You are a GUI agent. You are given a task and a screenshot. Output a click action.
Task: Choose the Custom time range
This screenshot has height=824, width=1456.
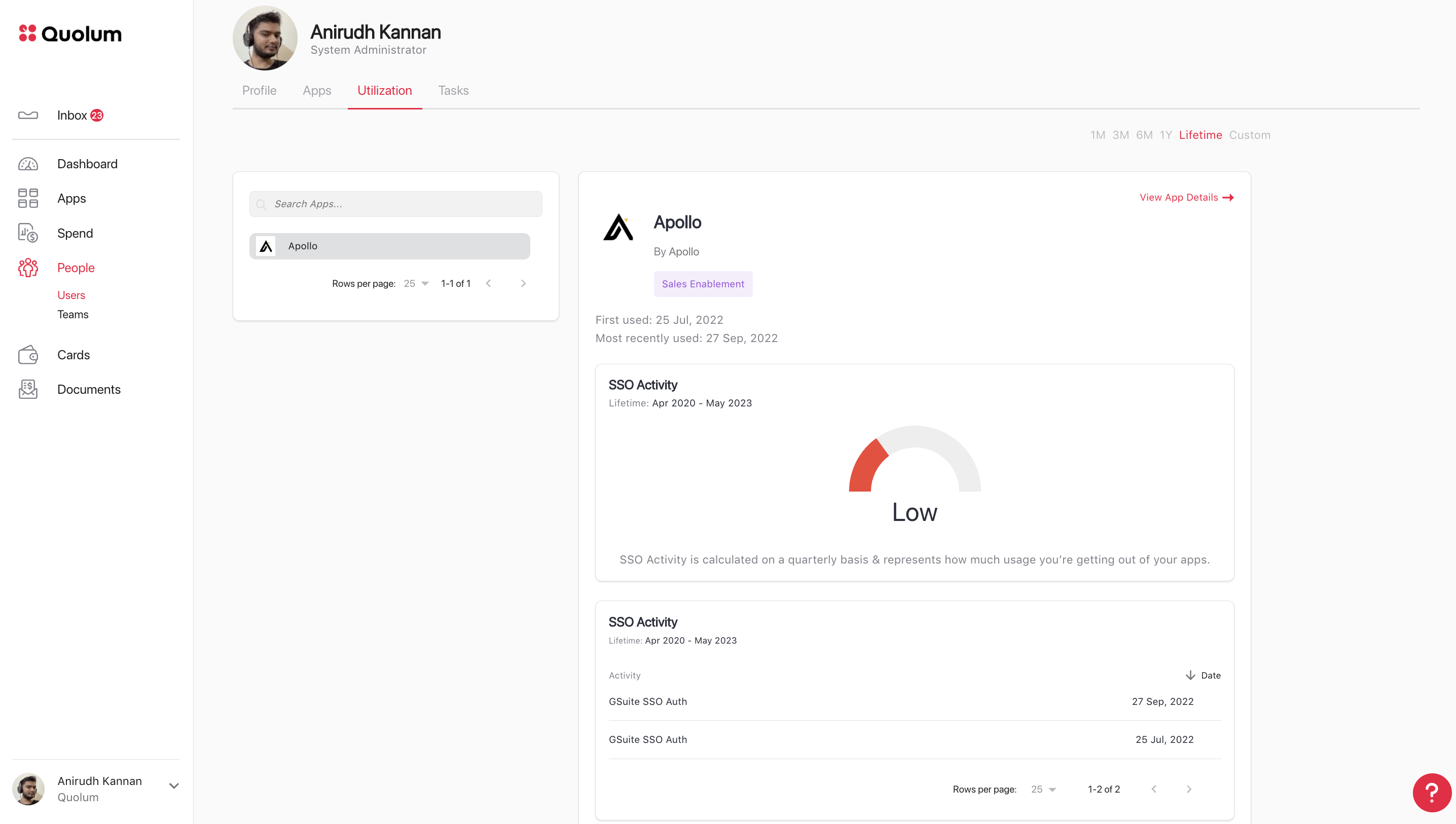[1249, 135]
